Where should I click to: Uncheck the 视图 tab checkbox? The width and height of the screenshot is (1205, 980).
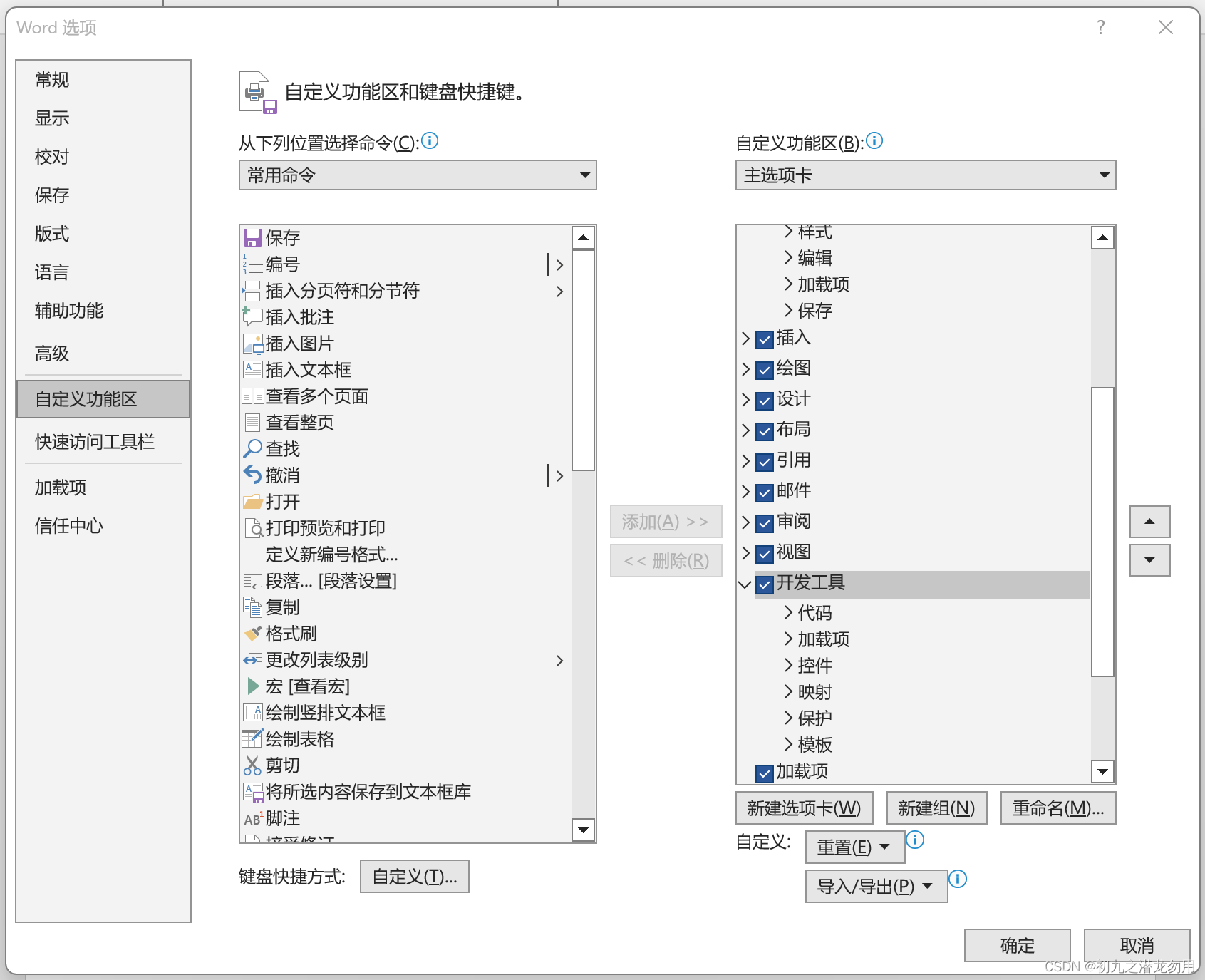765,553
